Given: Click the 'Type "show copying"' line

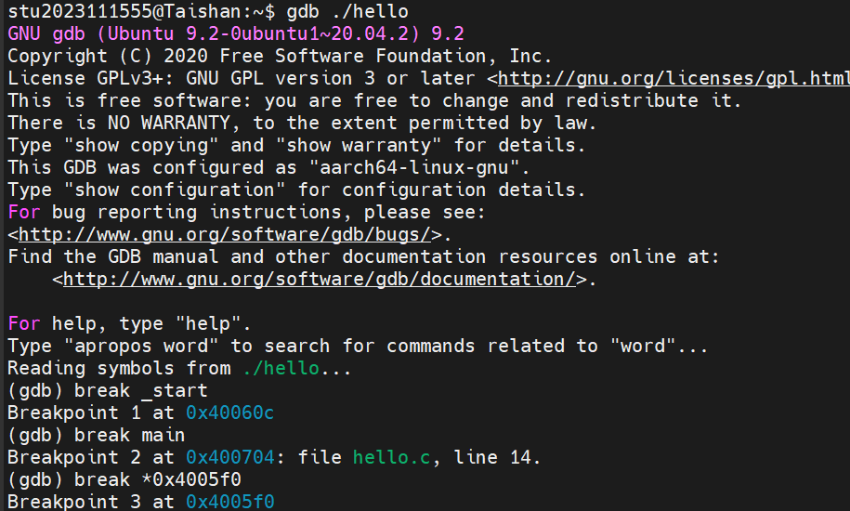Looking at the screenshot, I should (x=296, y=145).
